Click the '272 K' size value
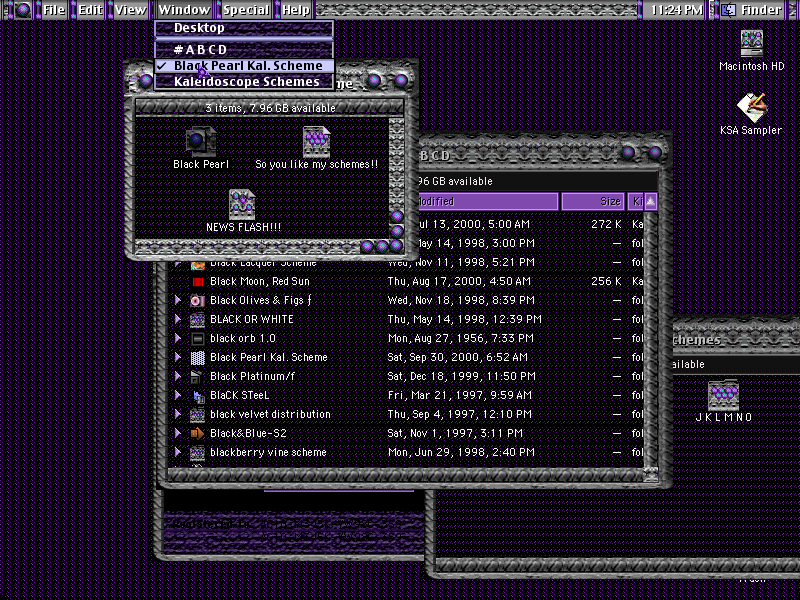 point(606,224)
